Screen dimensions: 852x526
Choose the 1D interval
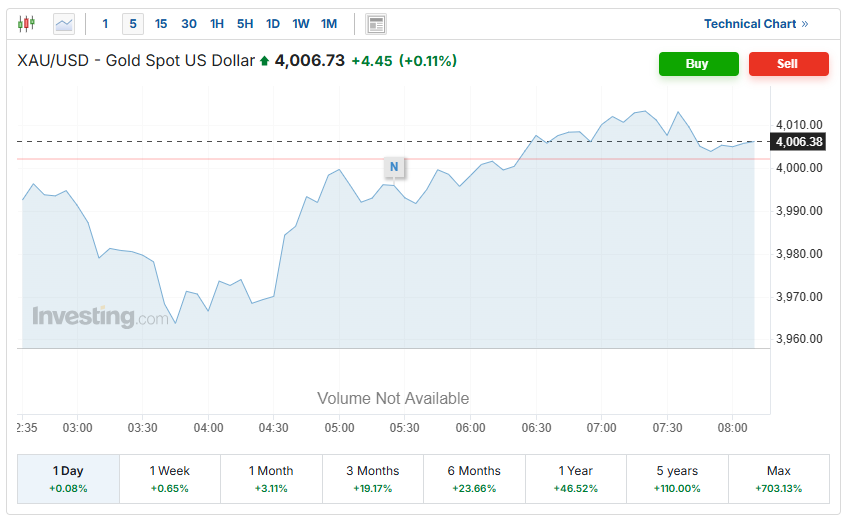click(273, 24)
